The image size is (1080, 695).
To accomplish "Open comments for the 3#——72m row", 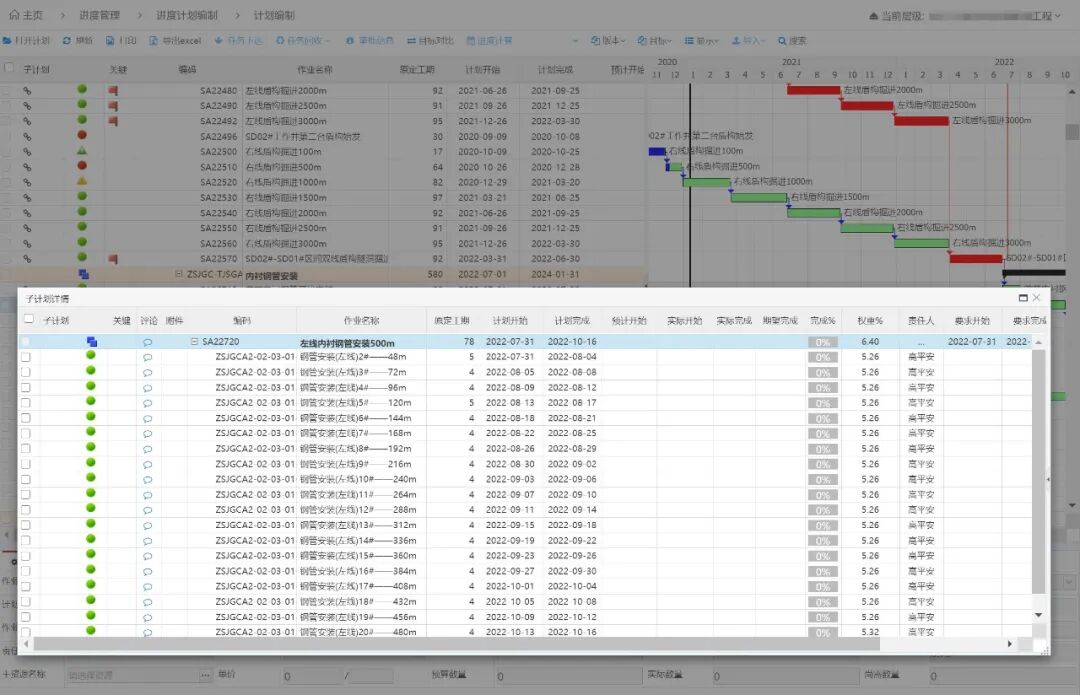I will 147,373.
